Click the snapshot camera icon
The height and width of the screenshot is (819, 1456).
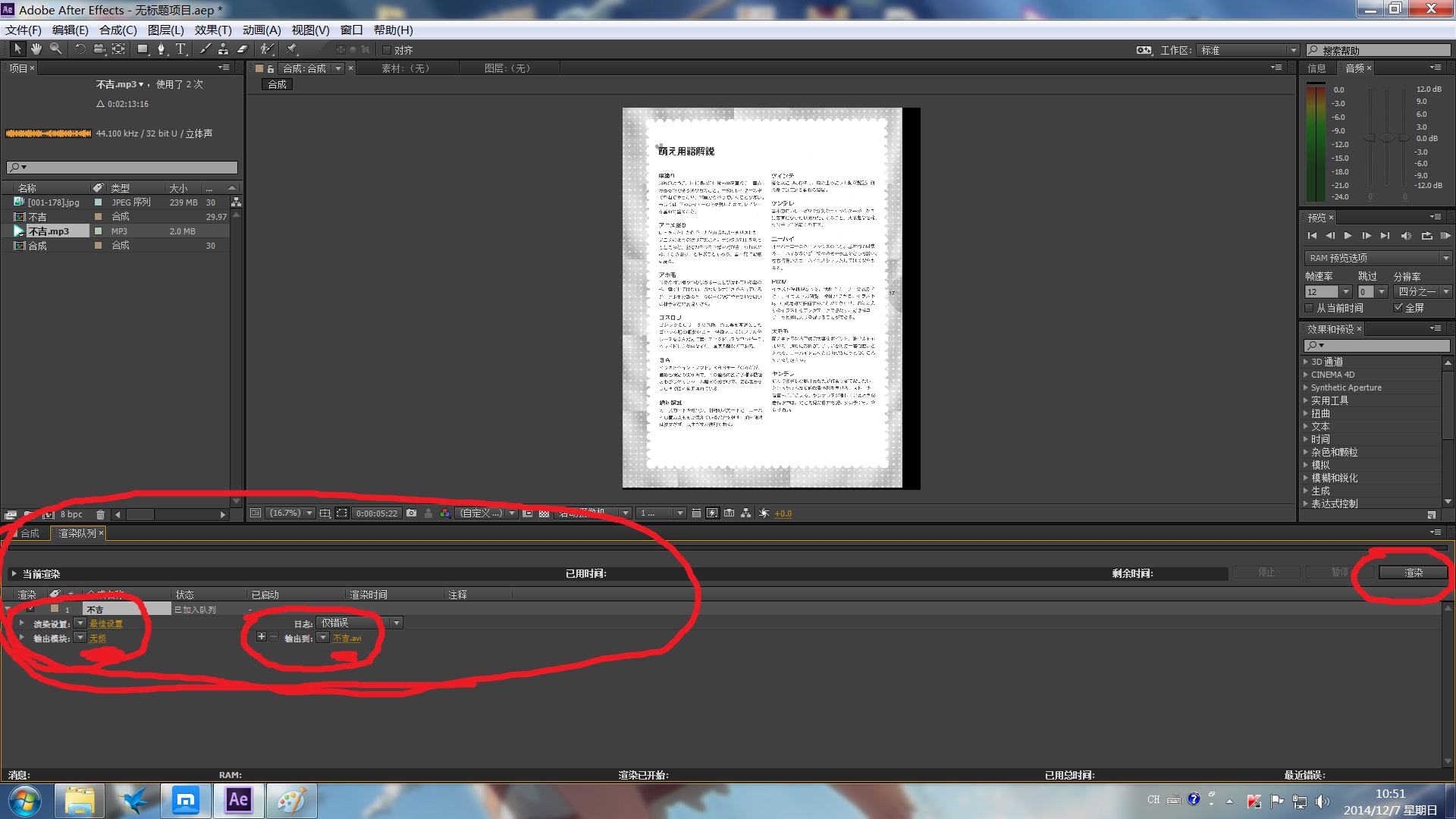click(x=411, y=513)
